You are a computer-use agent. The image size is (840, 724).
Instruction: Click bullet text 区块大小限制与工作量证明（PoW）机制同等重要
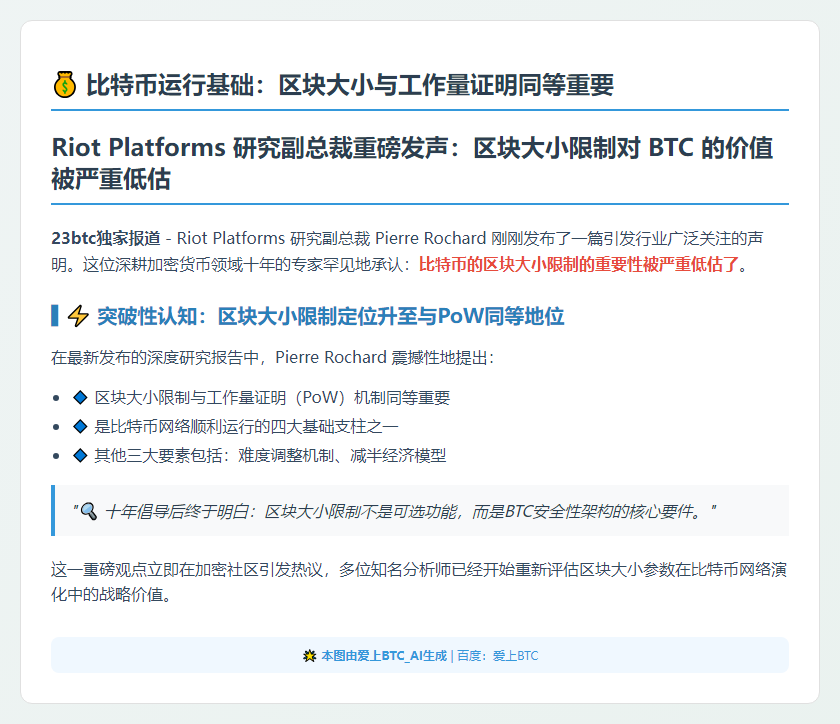[x=272, y=398]
